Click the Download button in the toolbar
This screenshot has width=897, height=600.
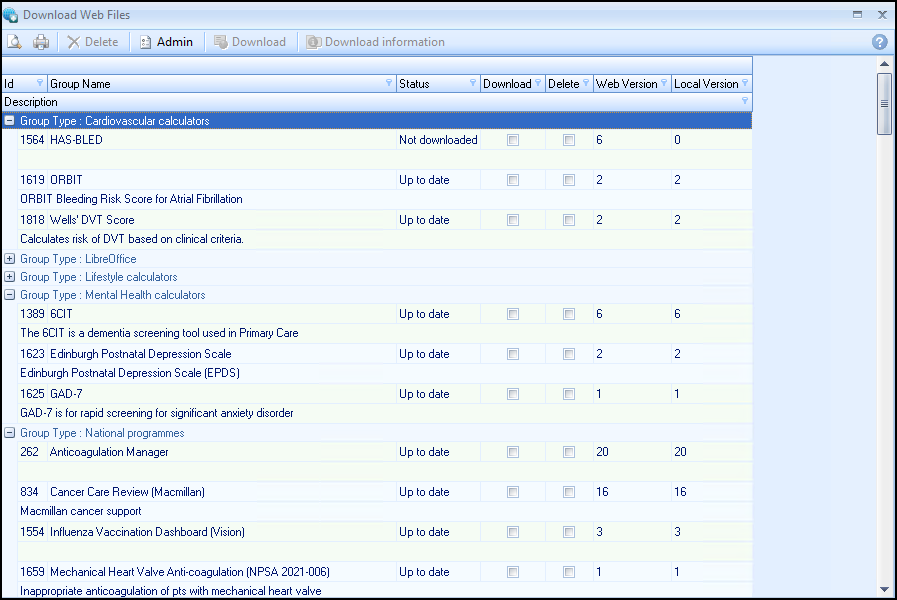[x=250, y=42]
